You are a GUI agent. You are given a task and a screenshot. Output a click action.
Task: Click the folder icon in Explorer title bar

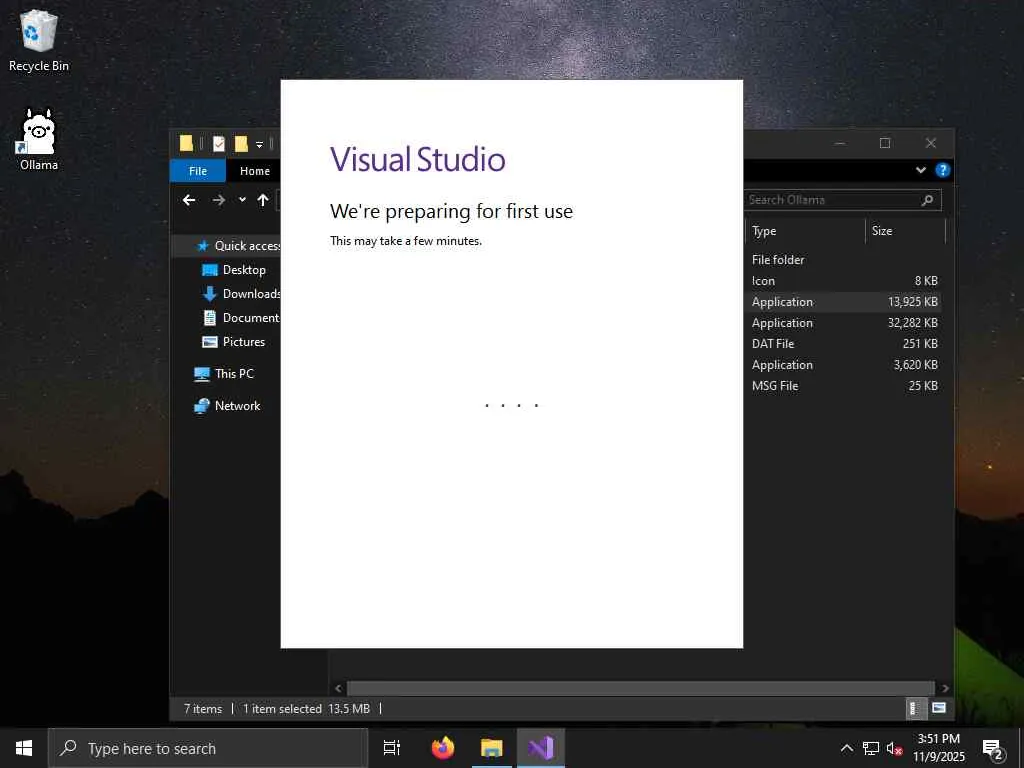coord(187,143)
